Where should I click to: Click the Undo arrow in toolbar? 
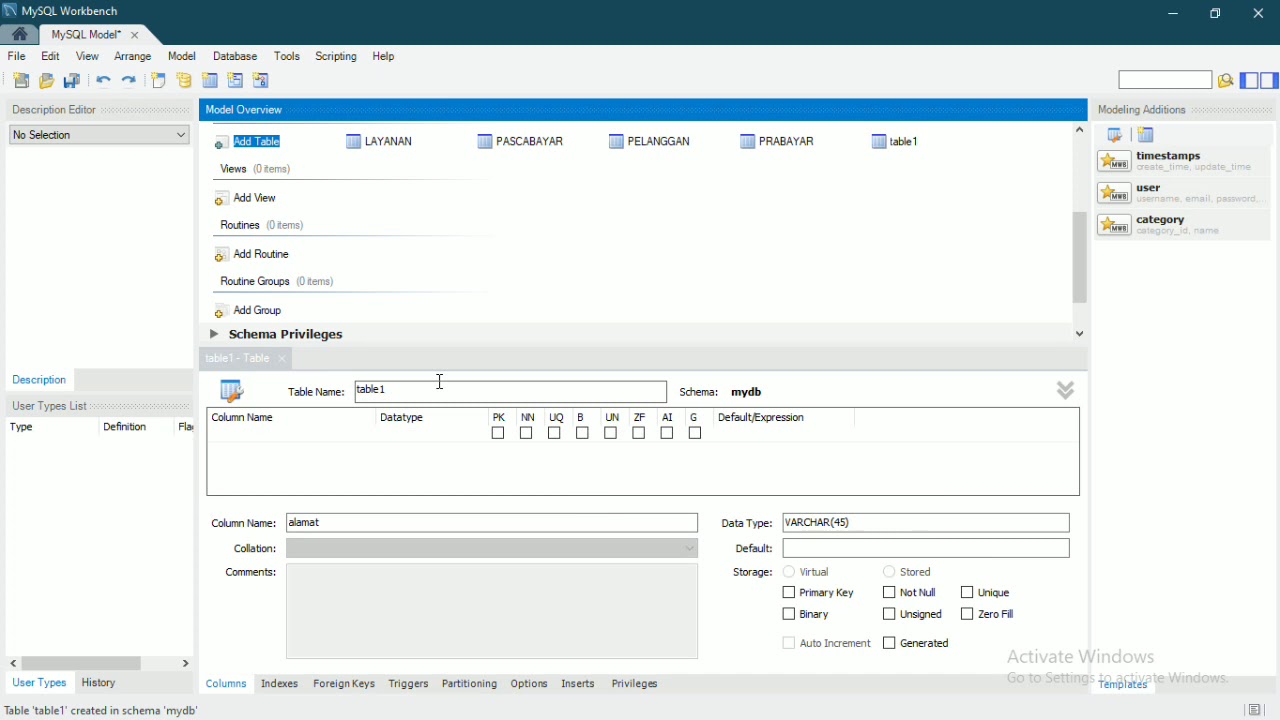point(103,81)
